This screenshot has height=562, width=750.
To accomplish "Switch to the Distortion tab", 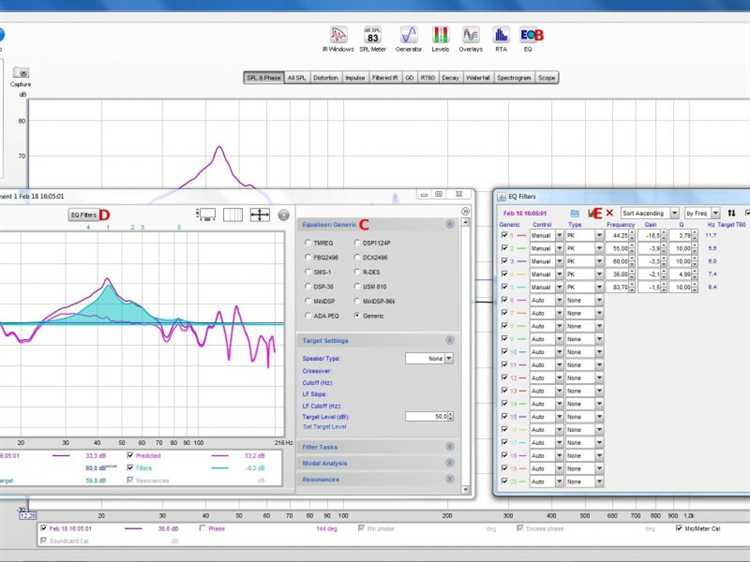I will click(326, 77).
